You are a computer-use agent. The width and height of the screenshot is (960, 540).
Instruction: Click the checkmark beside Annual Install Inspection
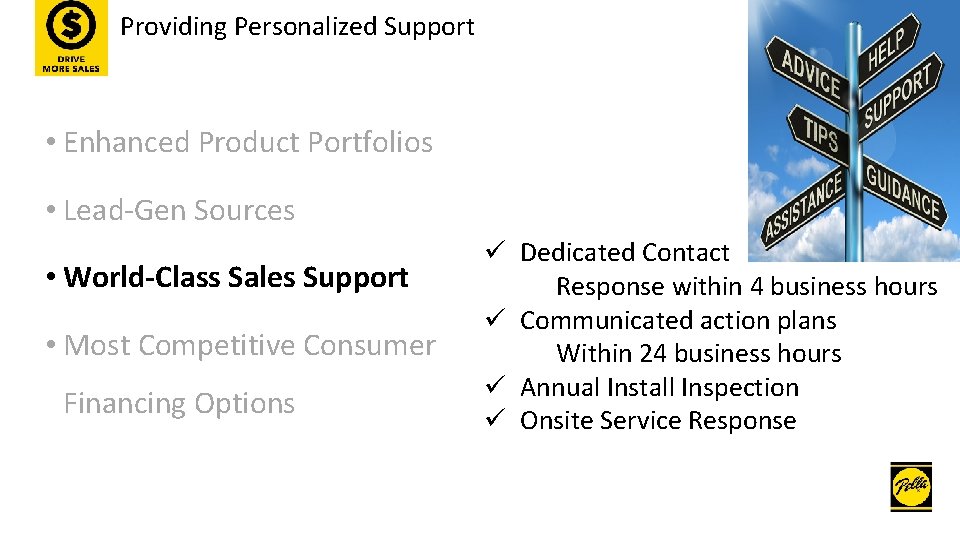(501, 387)
